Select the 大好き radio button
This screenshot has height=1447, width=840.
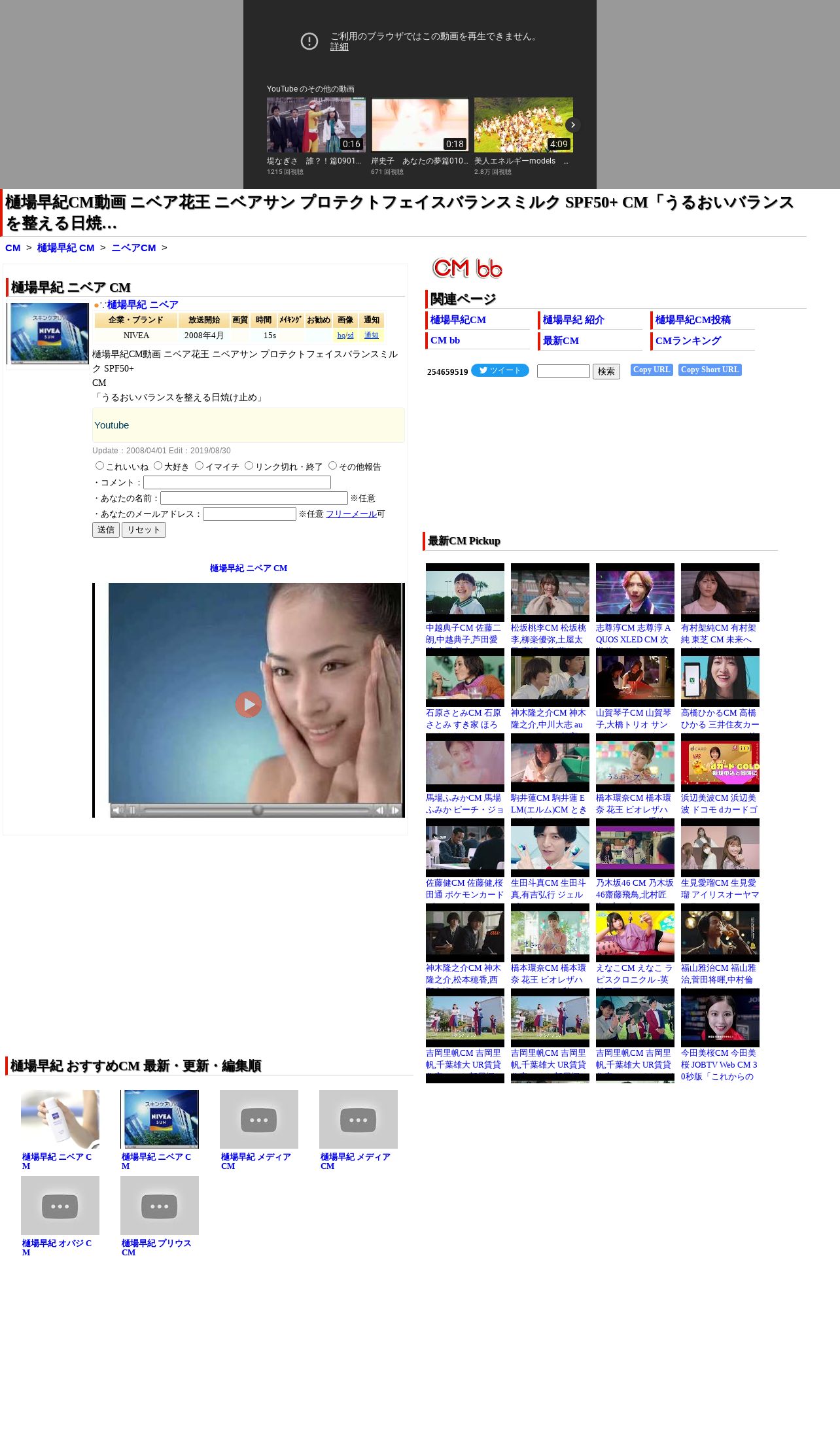pos(158,466)
